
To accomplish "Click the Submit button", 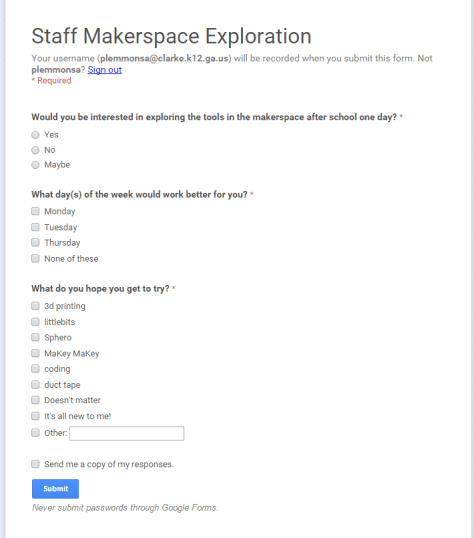I will (x=55, y=489).
